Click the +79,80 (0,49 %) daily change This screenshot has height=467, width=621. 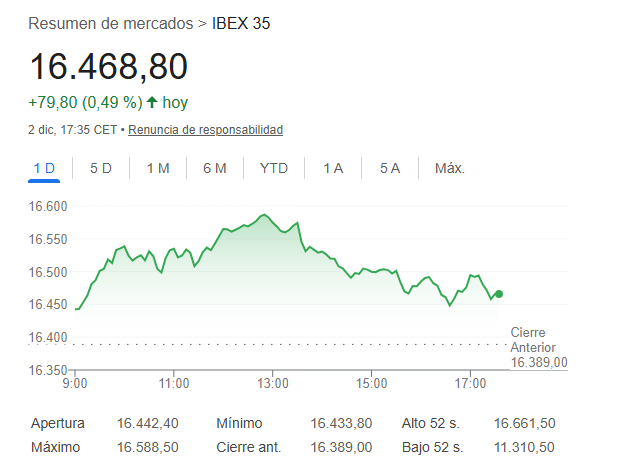point(84,102)
